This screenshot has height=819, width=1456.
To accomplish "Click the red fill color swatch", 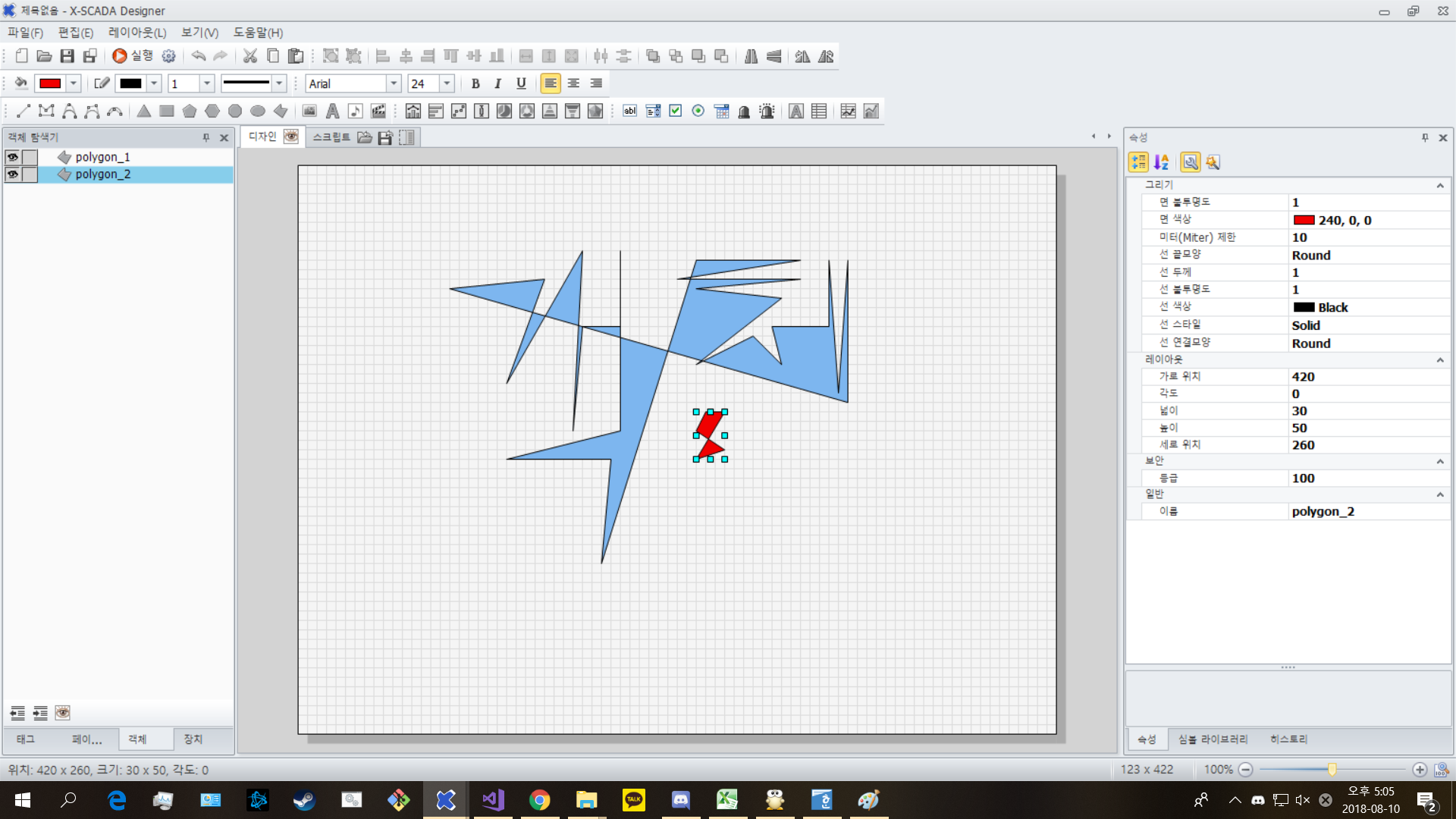I will (50, 83).
